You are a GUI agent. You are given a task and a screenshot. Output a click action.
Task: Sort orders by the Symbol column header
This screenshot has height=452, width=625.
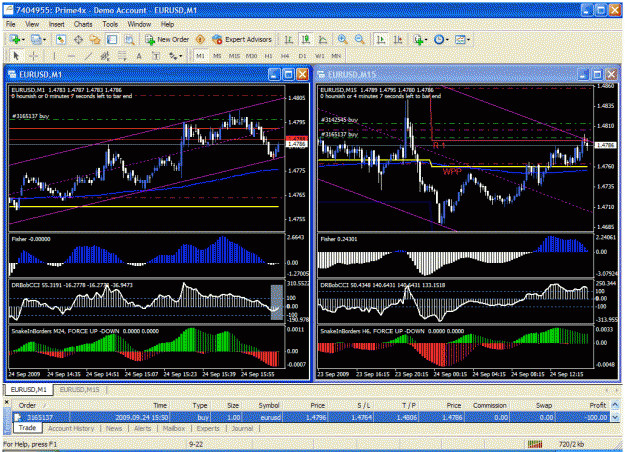pyautogui.click(x=269, y=405)
